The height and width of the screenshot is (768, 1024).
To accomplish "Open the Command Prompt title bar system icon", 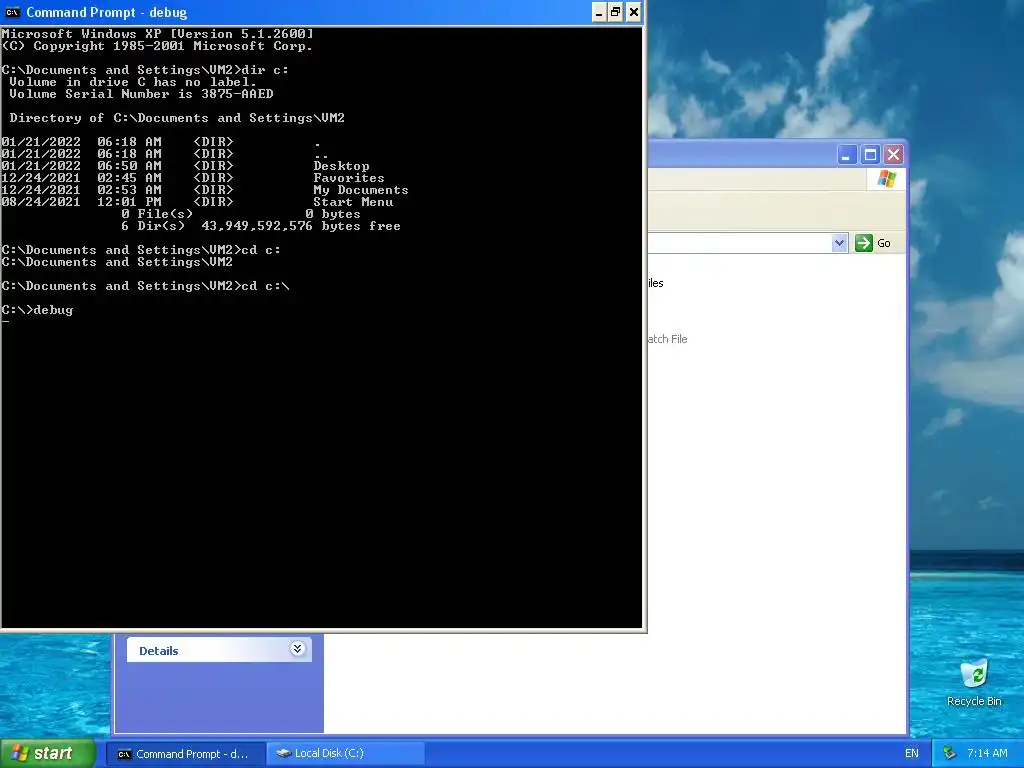I will [12, 12].
